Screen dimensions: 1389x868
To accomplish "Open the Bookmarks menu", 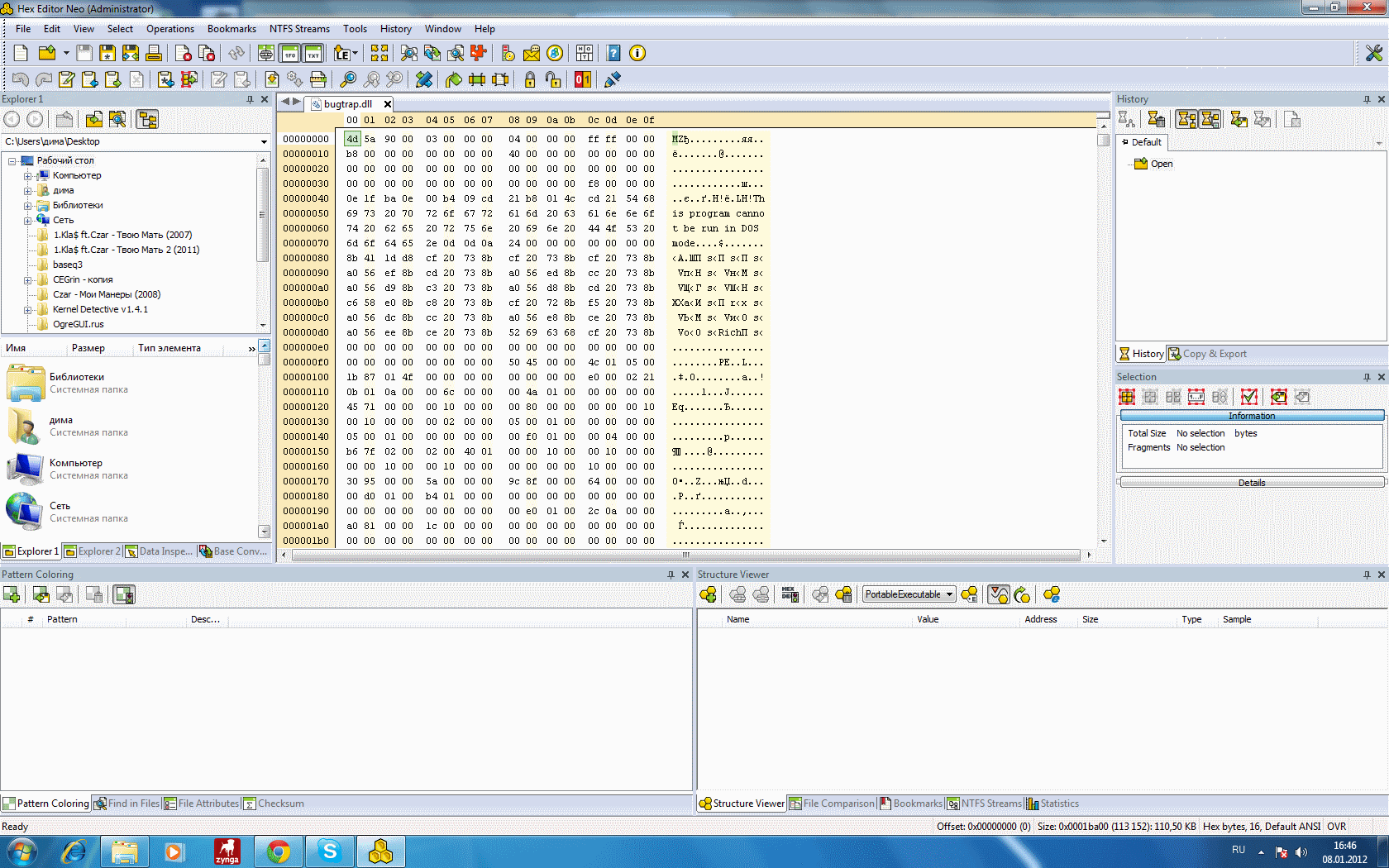I will [231, 29].
